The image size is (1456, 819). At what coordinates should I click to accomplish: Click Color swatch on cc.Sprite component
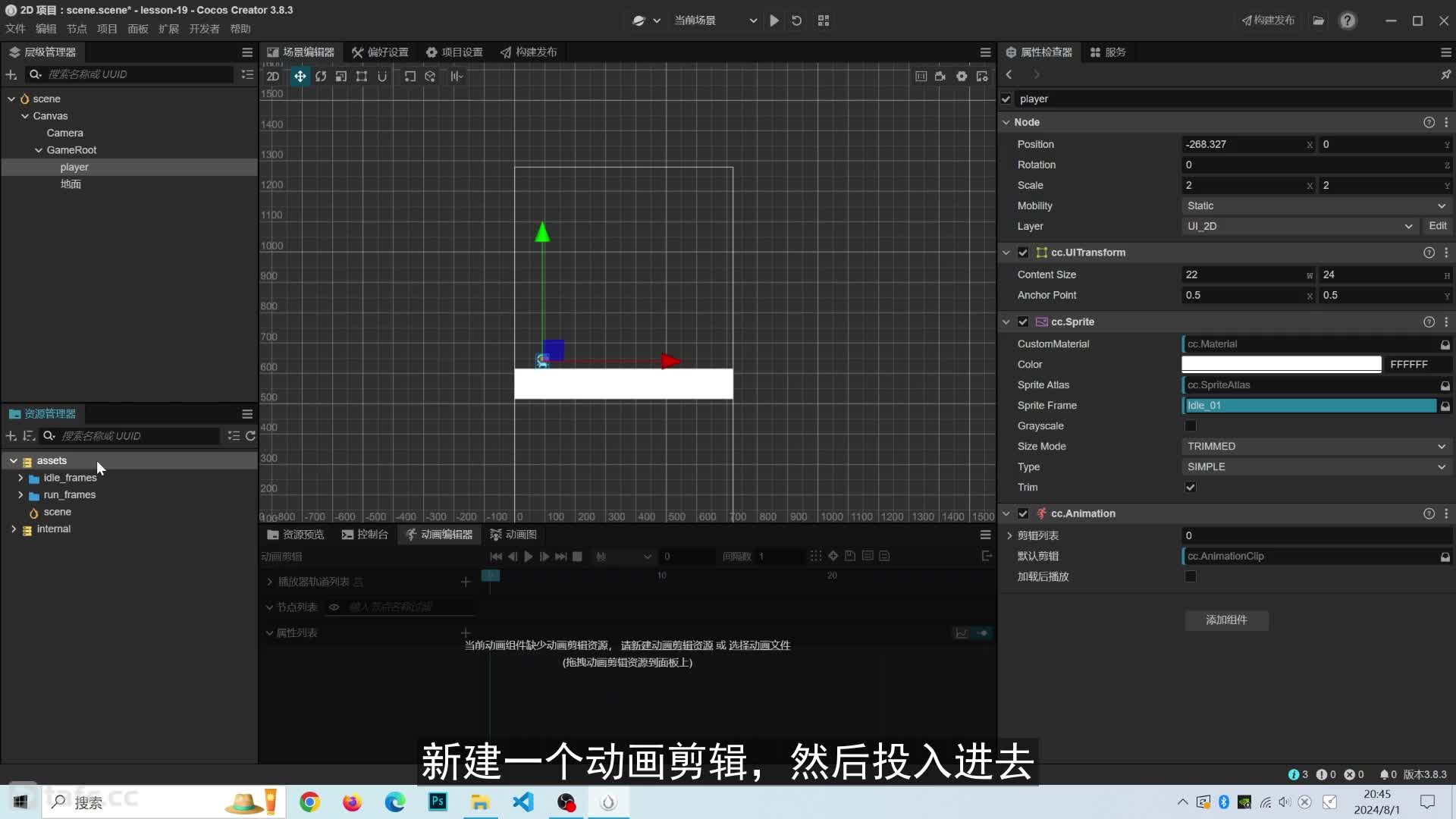point(1282,364)
